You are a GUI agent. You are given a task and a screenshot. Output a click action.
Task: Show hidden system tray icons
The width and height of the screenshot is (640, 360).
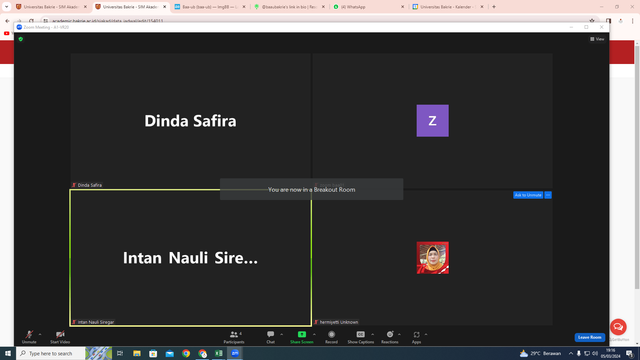(x=571, y=353)
